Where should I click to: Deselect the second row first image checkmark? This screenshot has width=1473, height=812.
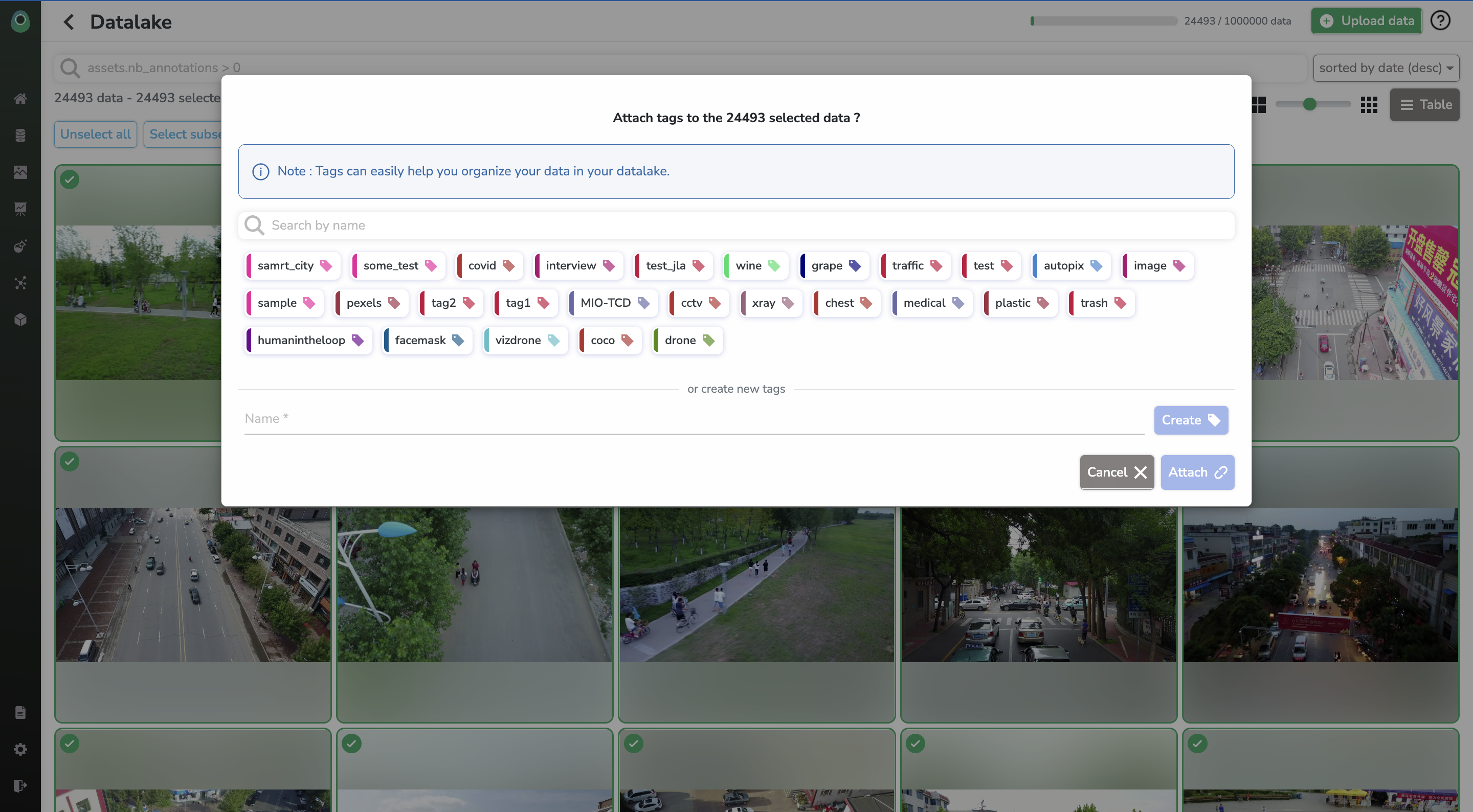[70, 461]
